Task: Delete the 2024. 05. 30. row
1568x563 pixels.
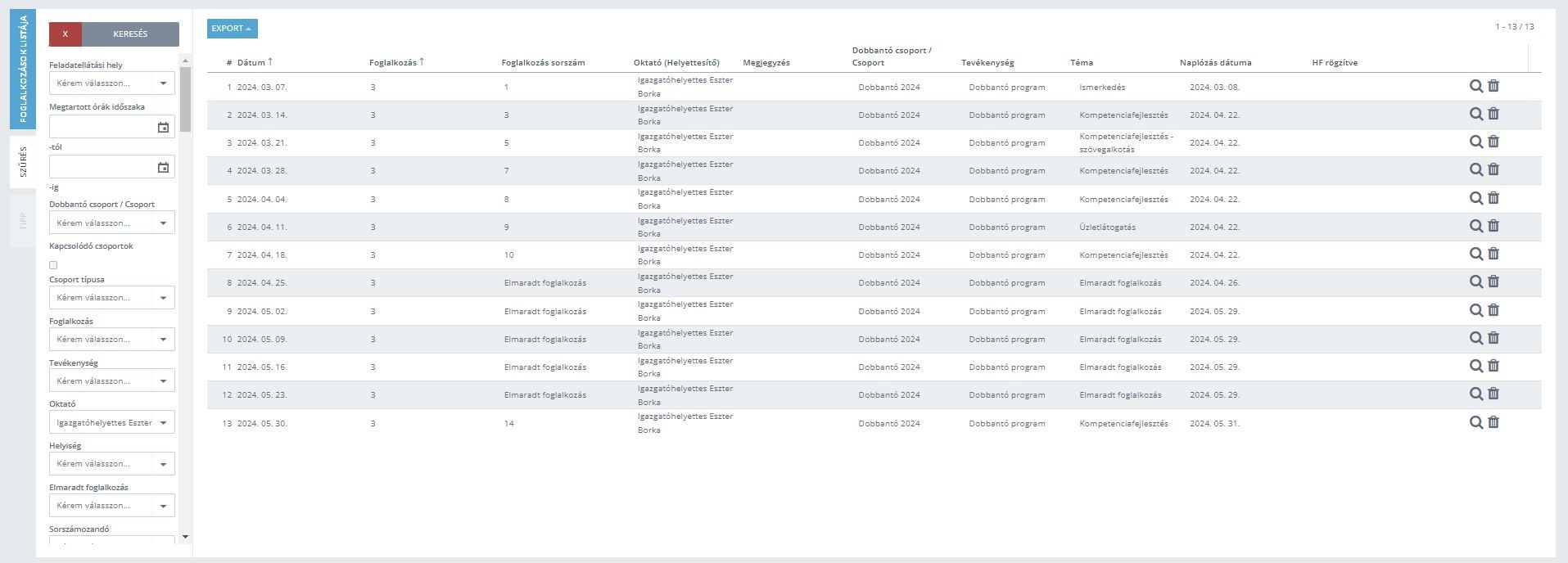Action: coord(1493,422)
